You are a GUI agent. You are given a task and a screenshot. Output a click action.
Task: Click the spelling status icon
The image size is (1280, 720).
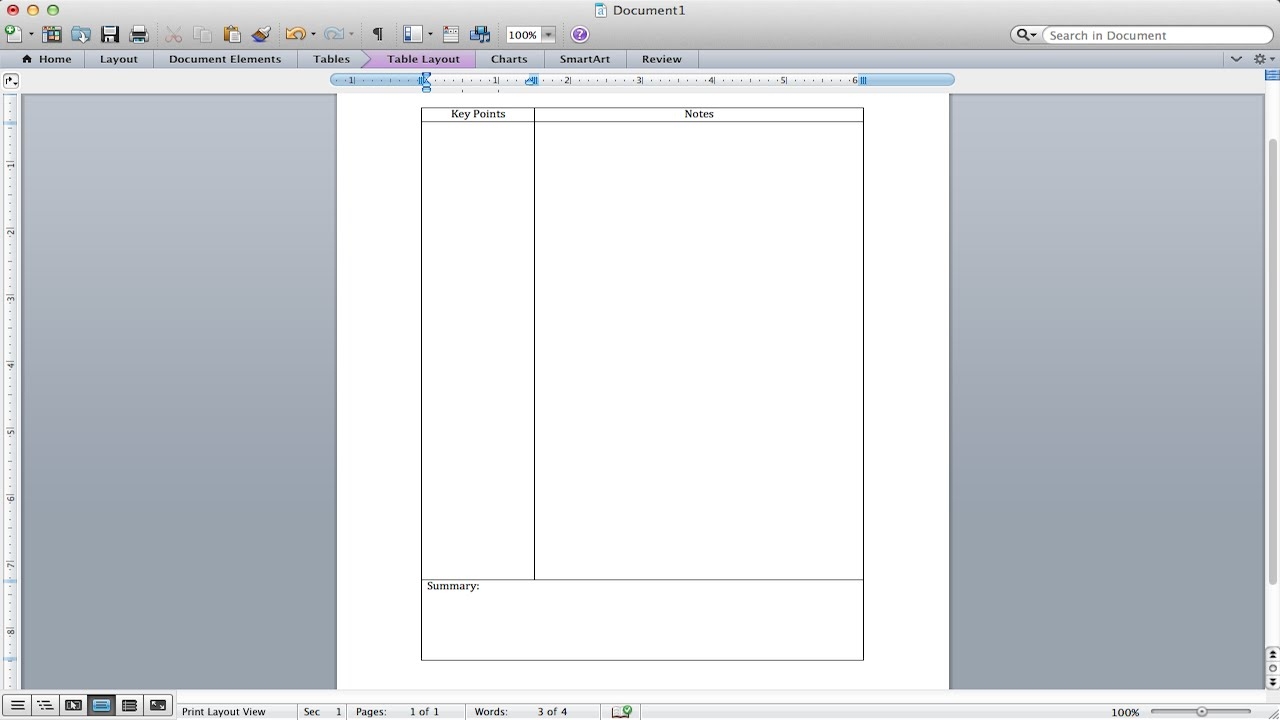coord(621,711)
